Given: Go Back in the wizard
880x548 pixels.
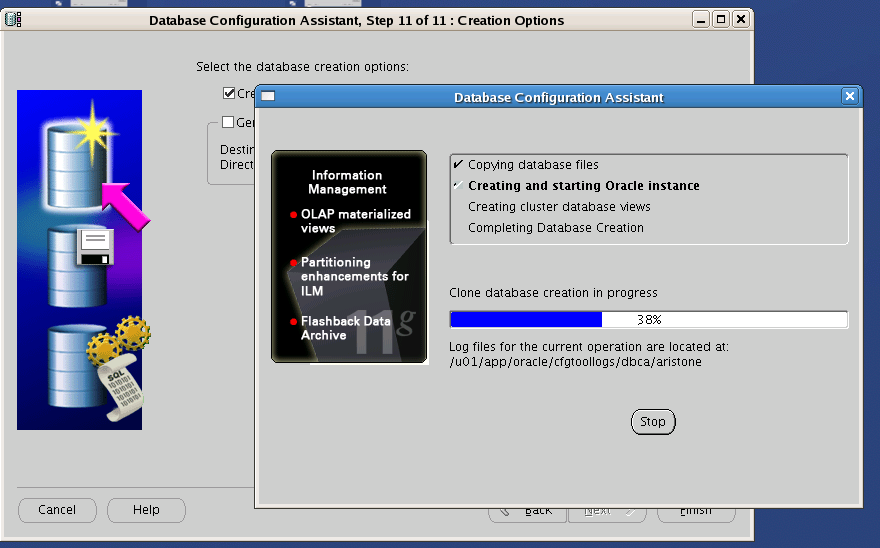Looking at the screenshot, I should tap(528, 514).
